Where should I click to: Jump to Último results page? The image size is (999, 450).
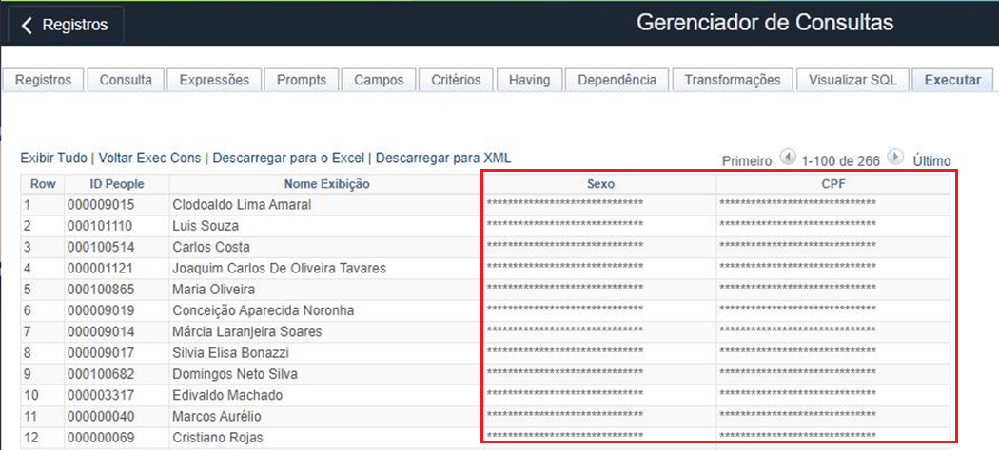(931, 160)
